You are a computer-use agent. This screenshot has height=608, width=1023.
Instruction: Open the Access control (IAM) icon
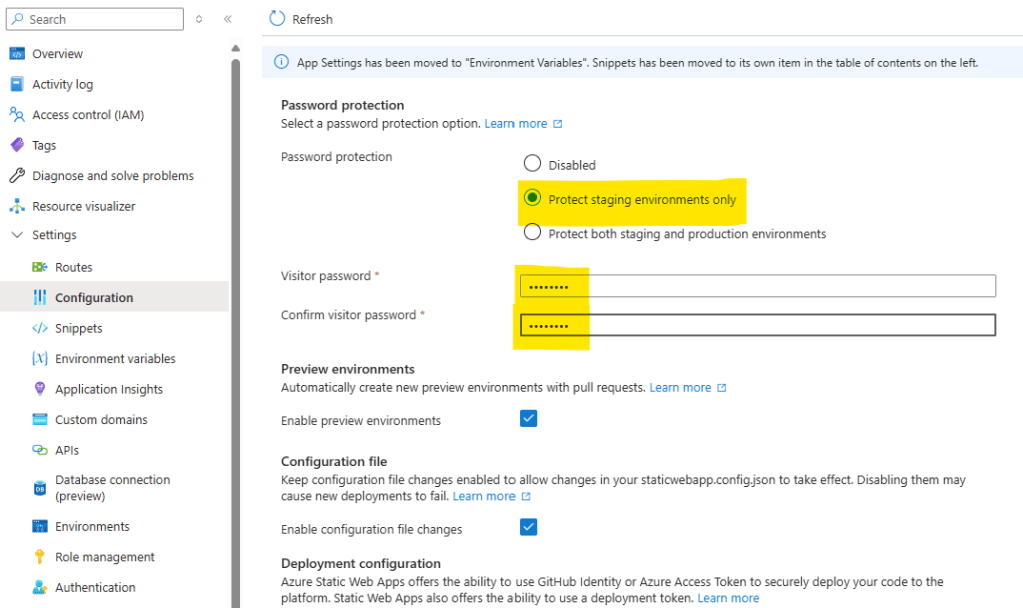click(16, 115)
